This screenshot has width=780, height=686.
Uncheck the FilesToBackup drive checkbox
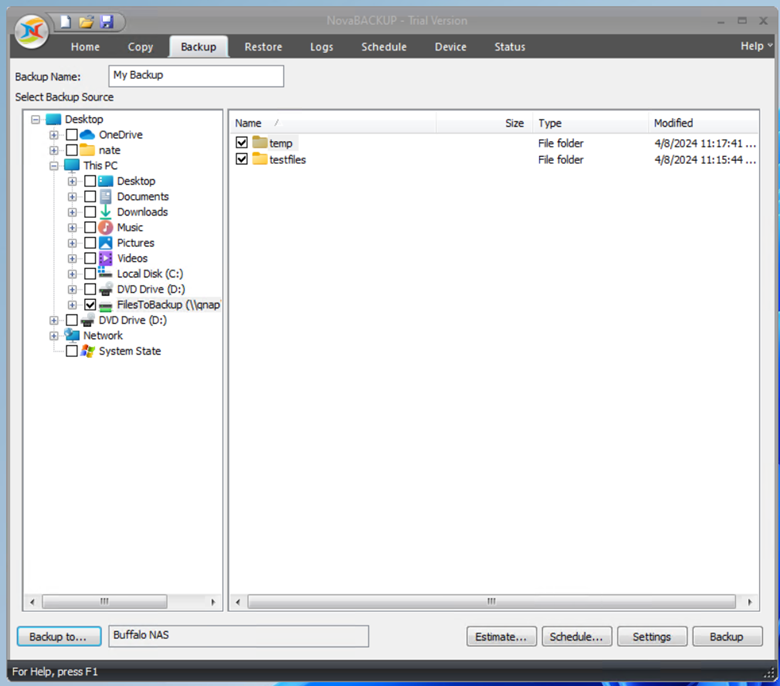tap(90, 304)
